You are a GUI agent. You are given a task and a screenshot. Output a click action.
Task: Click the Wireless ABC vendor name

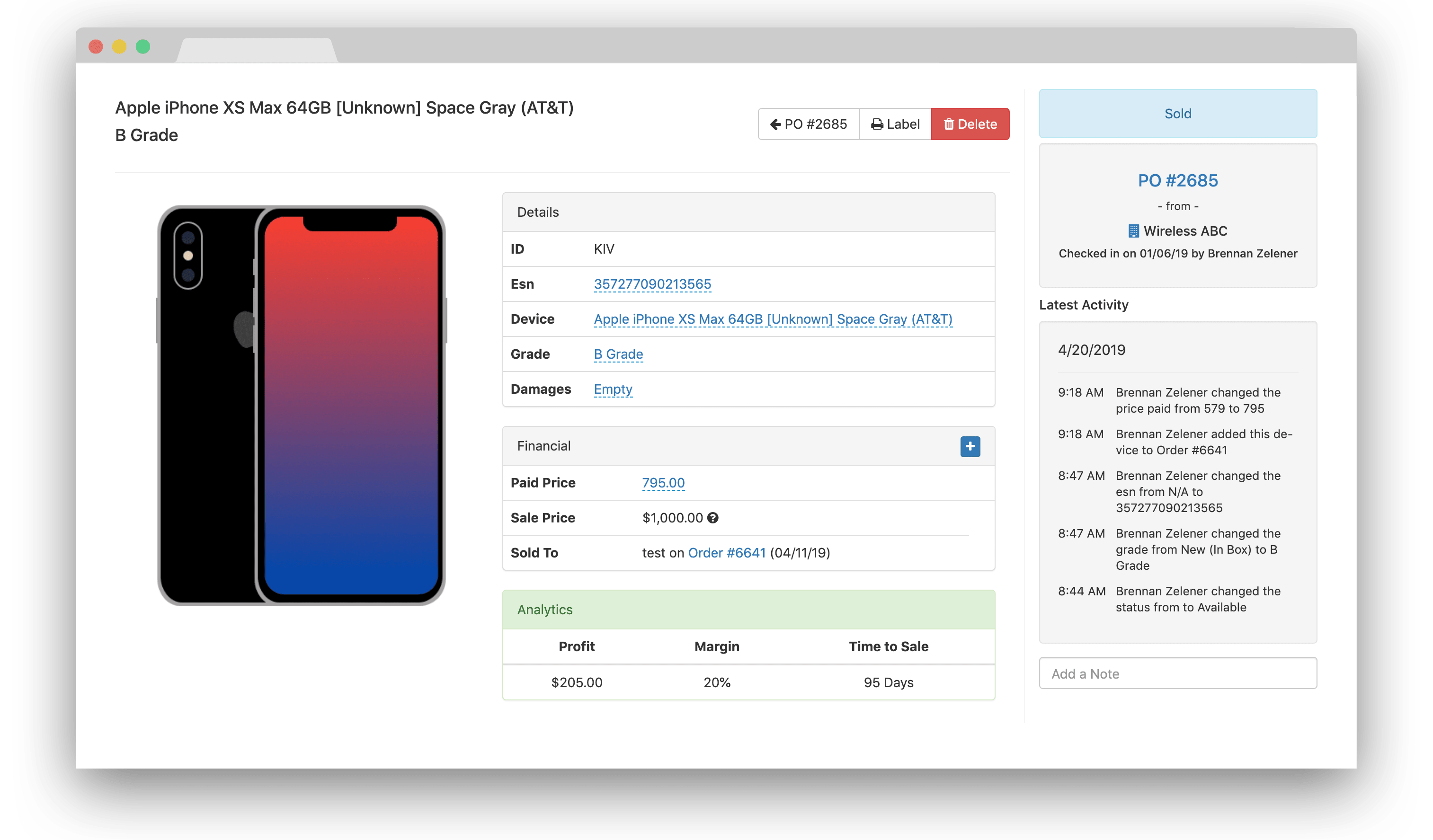click(1185, 231)
